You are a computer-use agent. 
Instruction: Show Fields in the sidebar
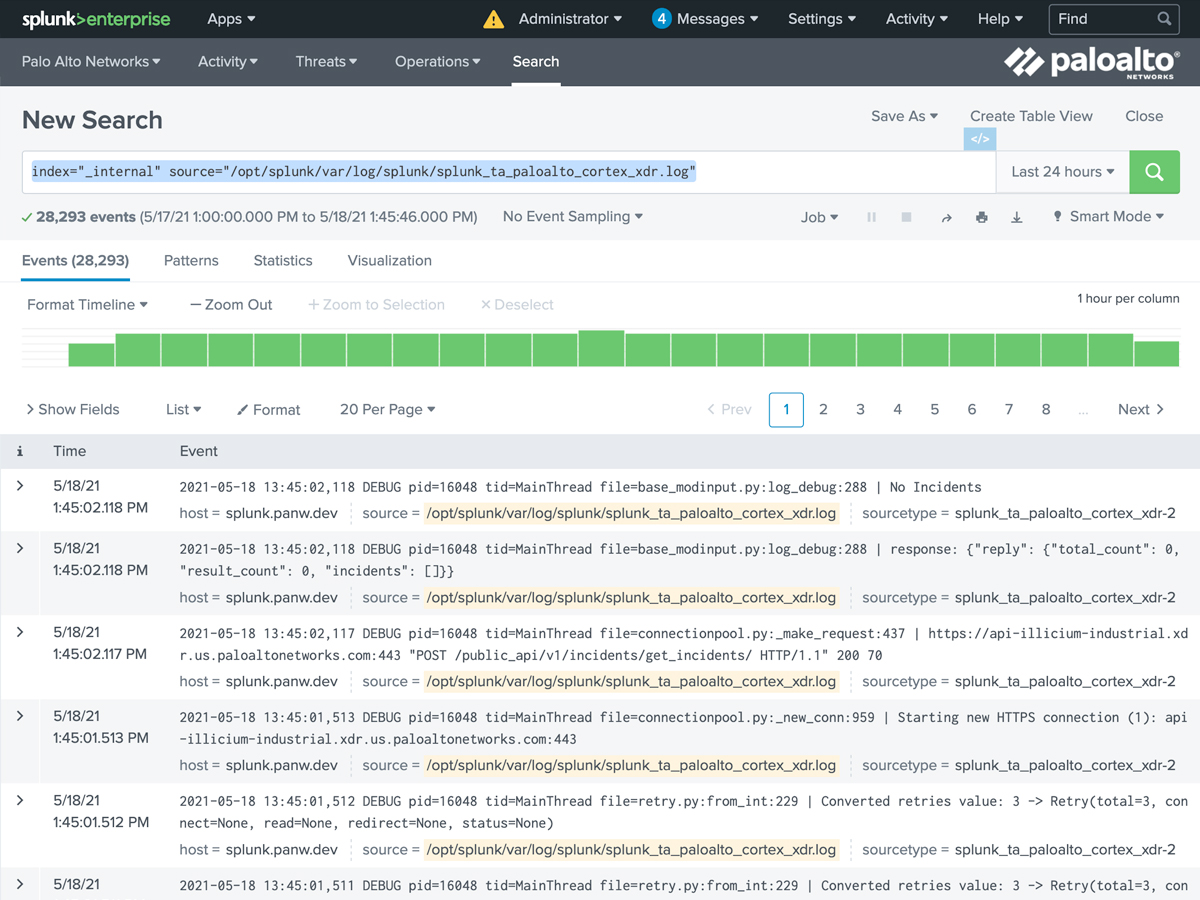(x=72, y=409)
